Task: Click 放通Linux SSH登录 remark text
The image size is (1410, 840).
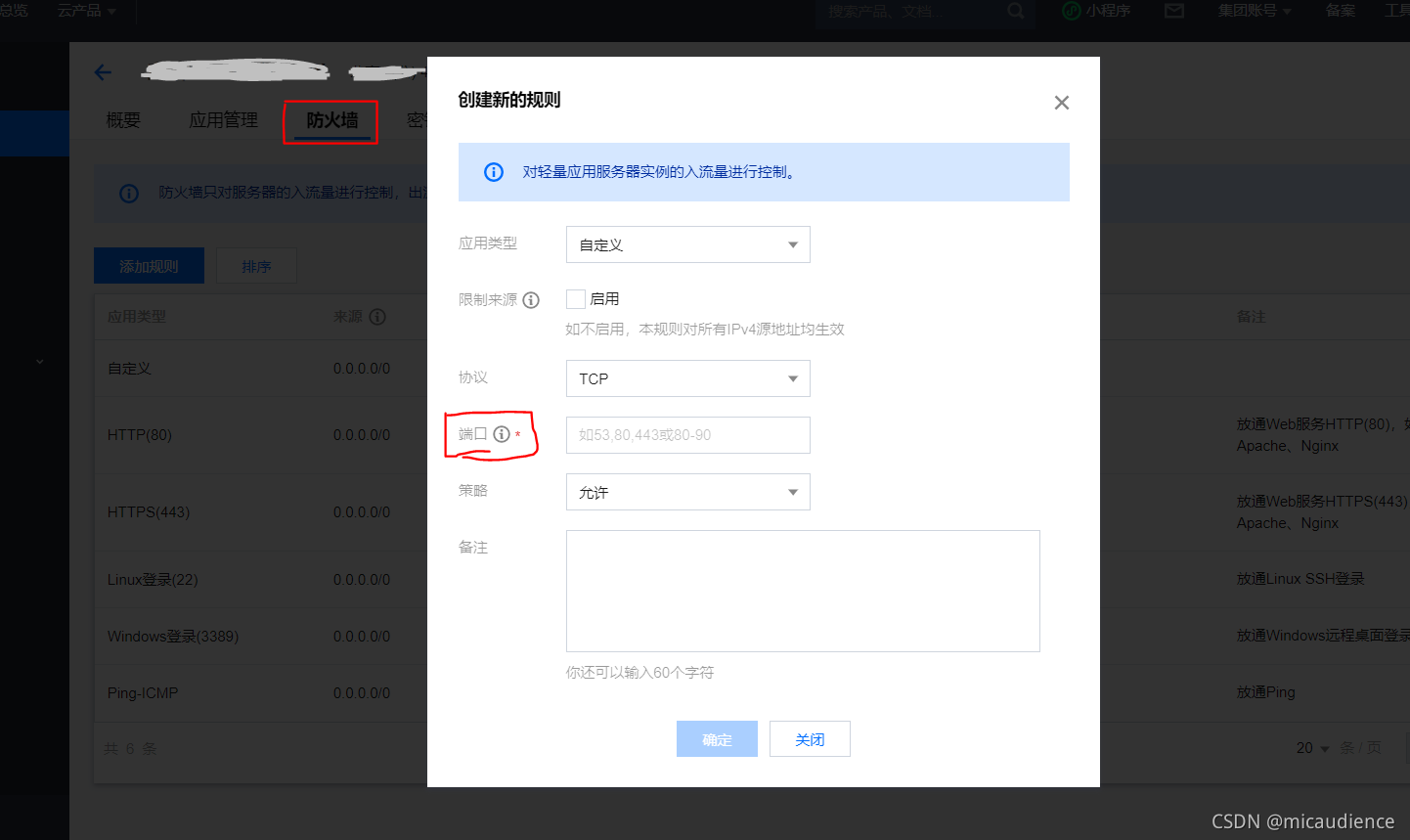Action: coord(1300,579)
